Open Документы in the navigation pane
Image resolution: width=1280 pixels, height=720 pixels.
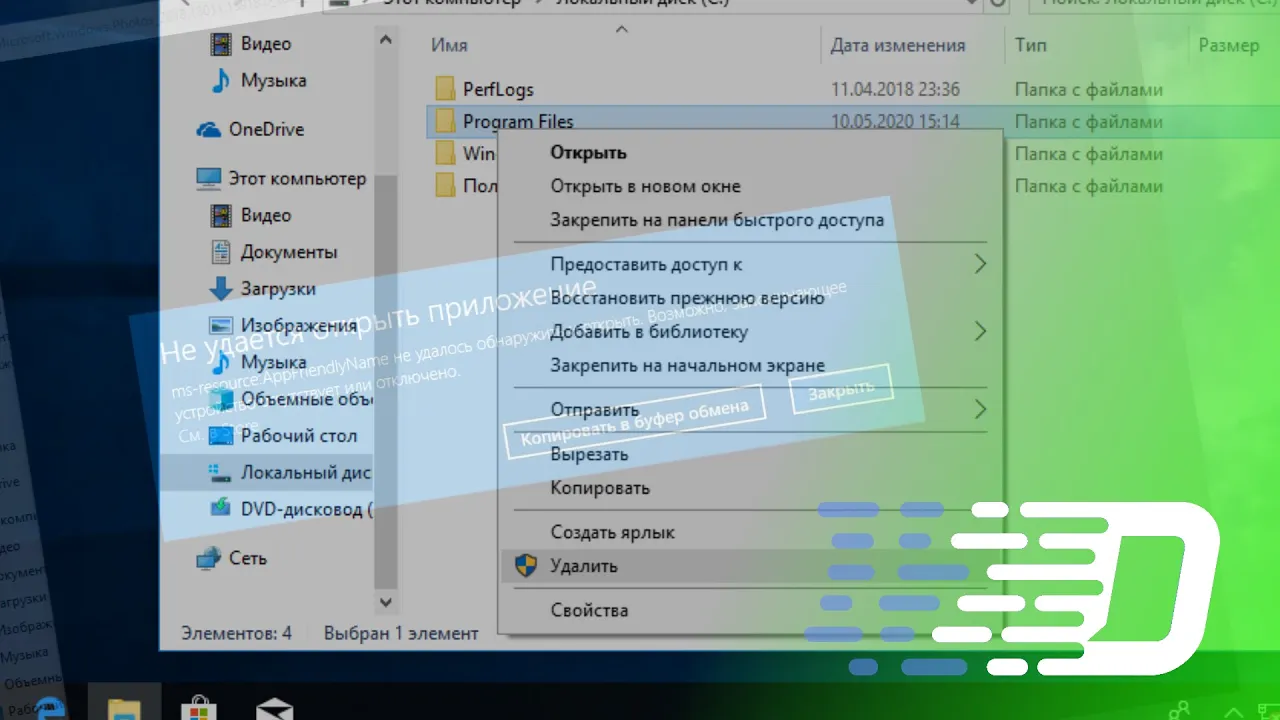click(x=289, y=252)
